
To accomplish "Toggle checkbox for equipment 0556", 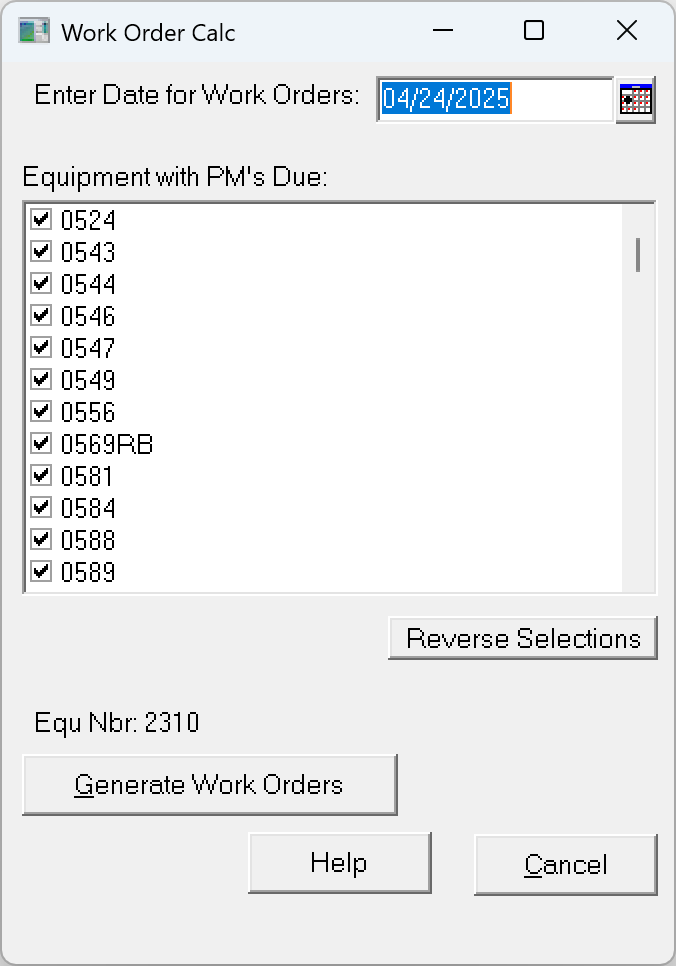I will point(41,411).
